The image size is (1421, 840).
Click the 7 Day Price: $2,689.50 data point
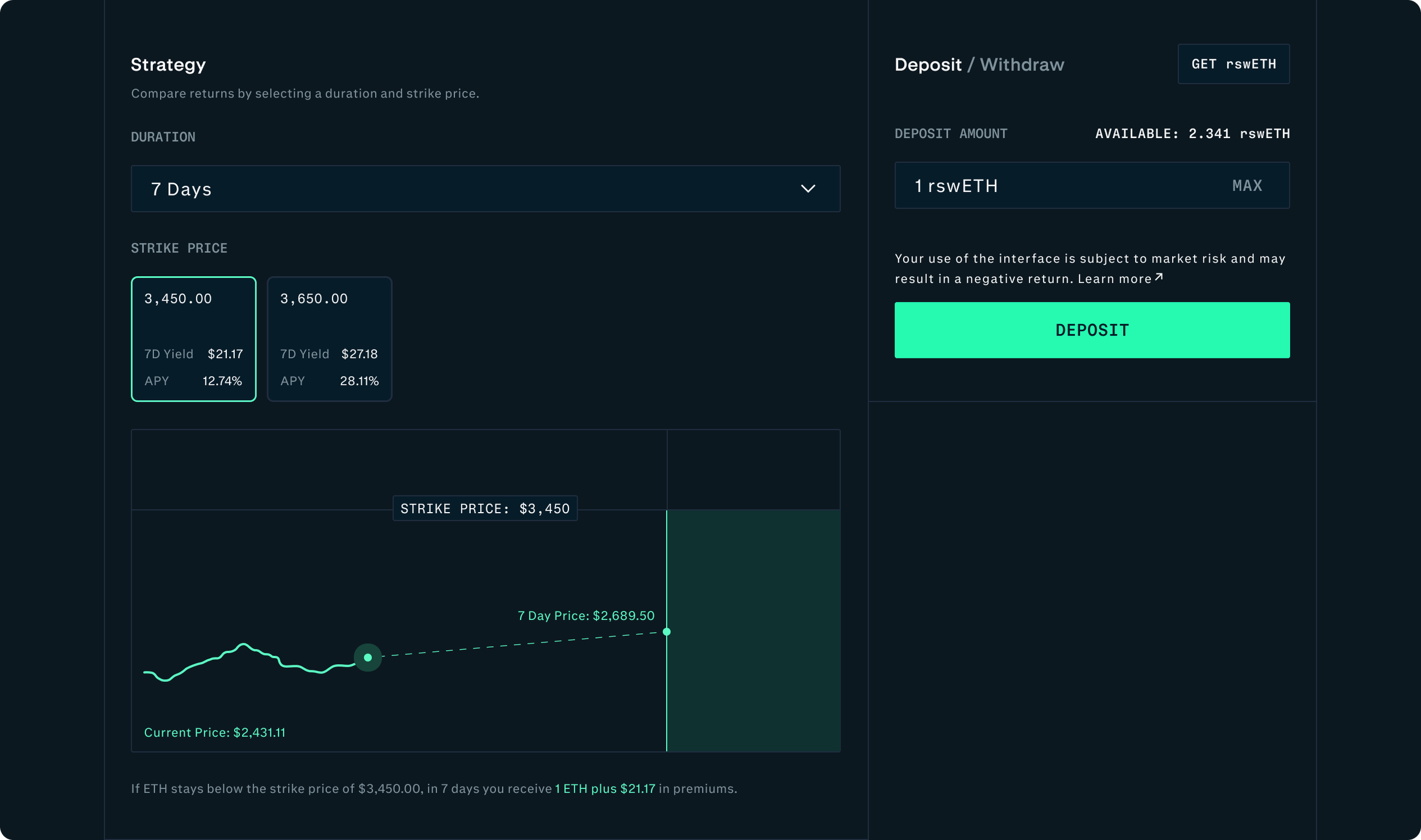coord(667,631)
